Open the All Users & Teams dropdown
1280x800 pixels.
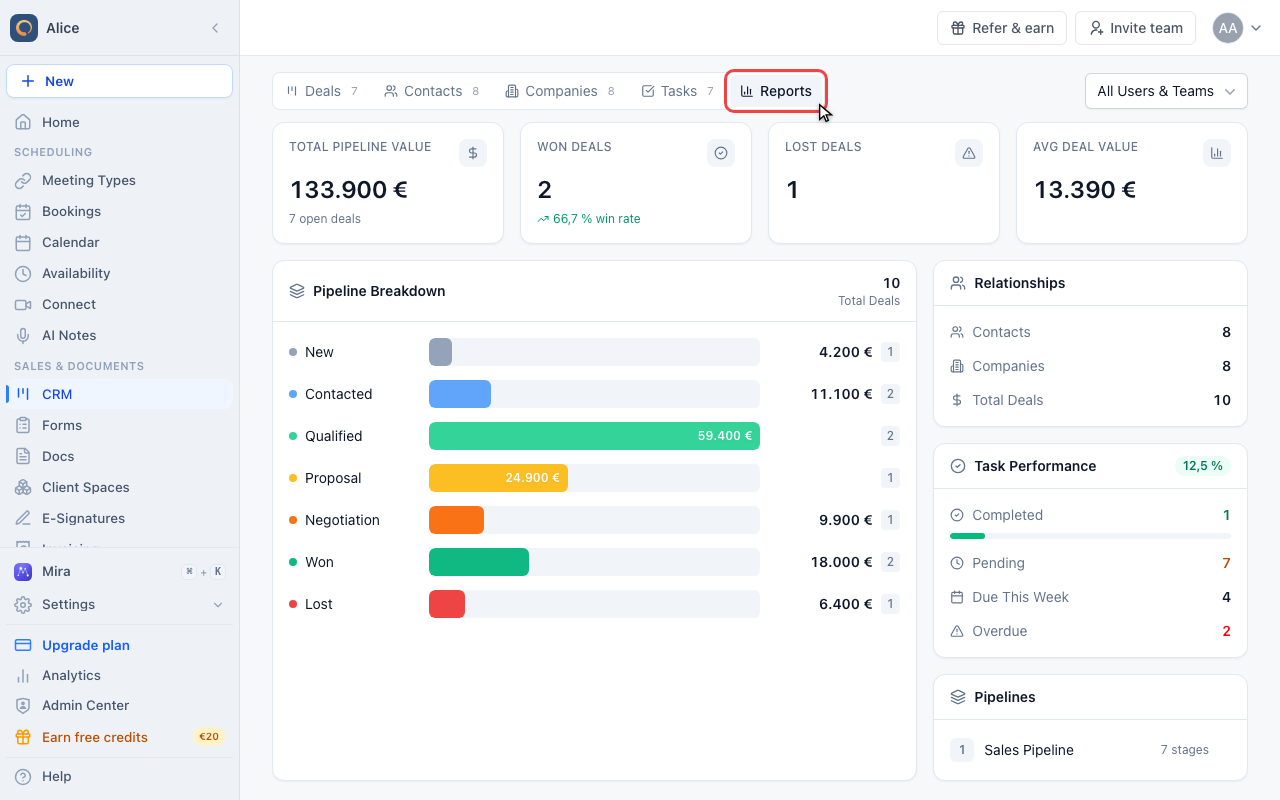1166,91
